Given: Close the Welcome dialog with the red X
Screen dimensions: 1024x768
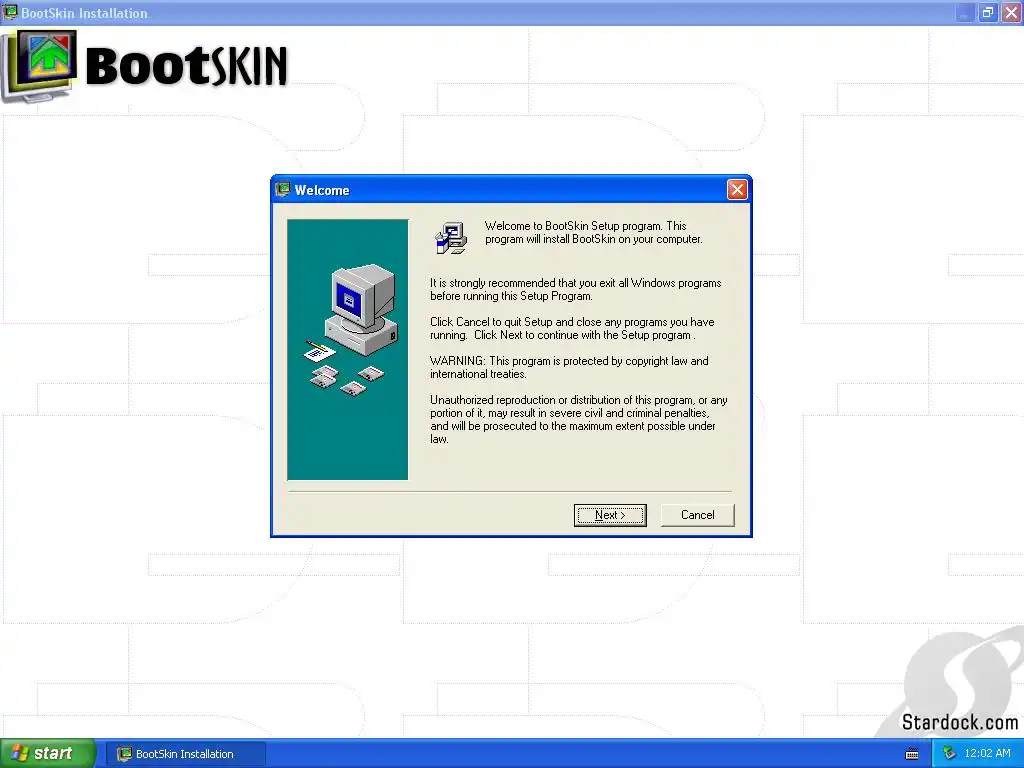Looking at the screenshot, I should [737, 189].
